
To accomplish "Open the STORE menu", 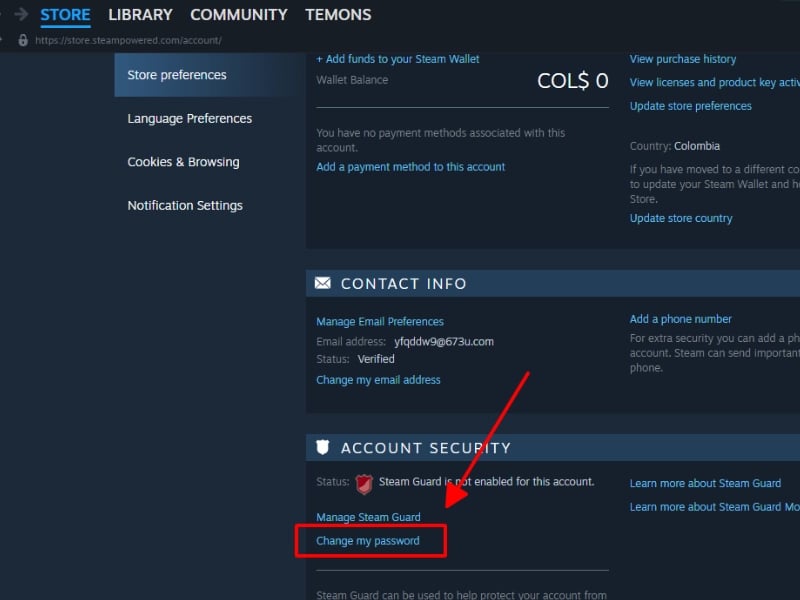I will tap(65, 15).
